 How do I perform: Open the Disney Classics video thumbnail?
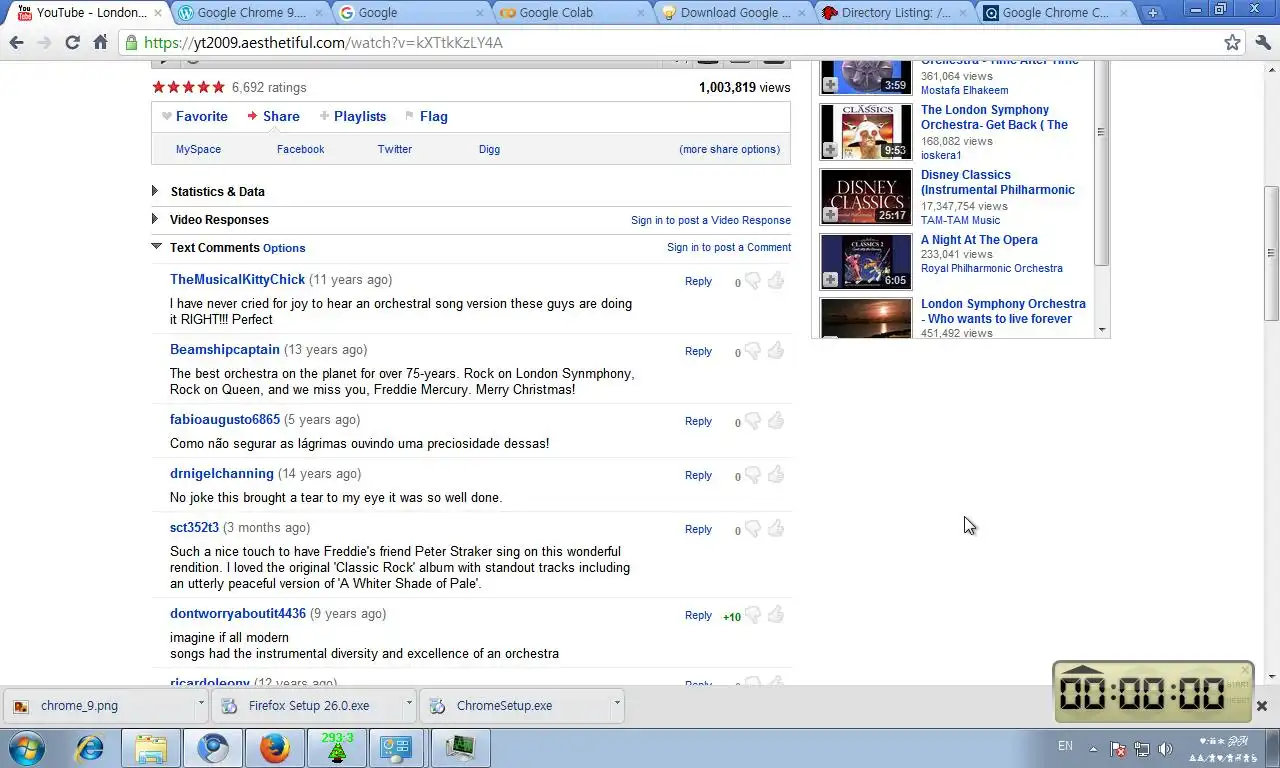(x=866, y=196)
